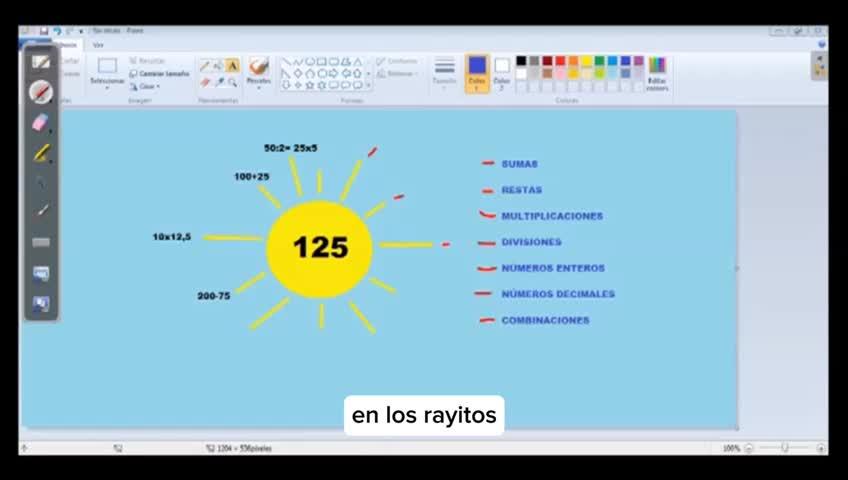Pick the red swatch in the color palette

(x=560, y=61)
